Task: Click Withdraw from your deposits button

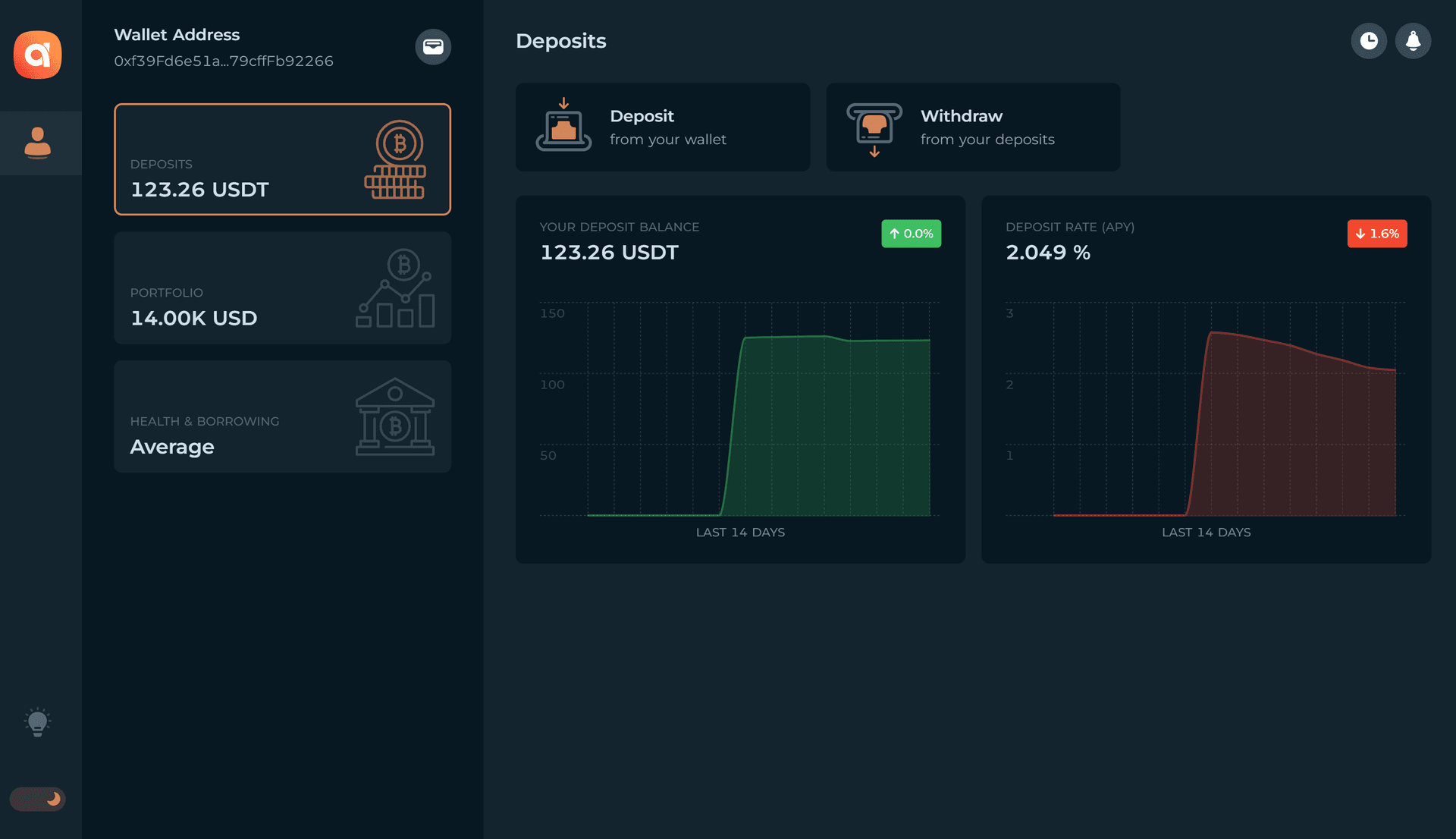Action: (x=973, y=127)
